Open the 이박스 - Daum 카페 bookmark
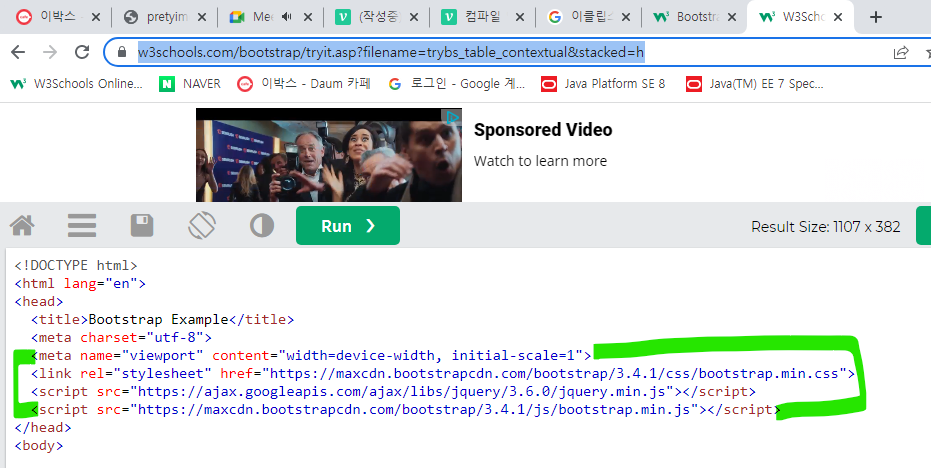The width and height of the screenshot is (931, 468). pos(303,84)
